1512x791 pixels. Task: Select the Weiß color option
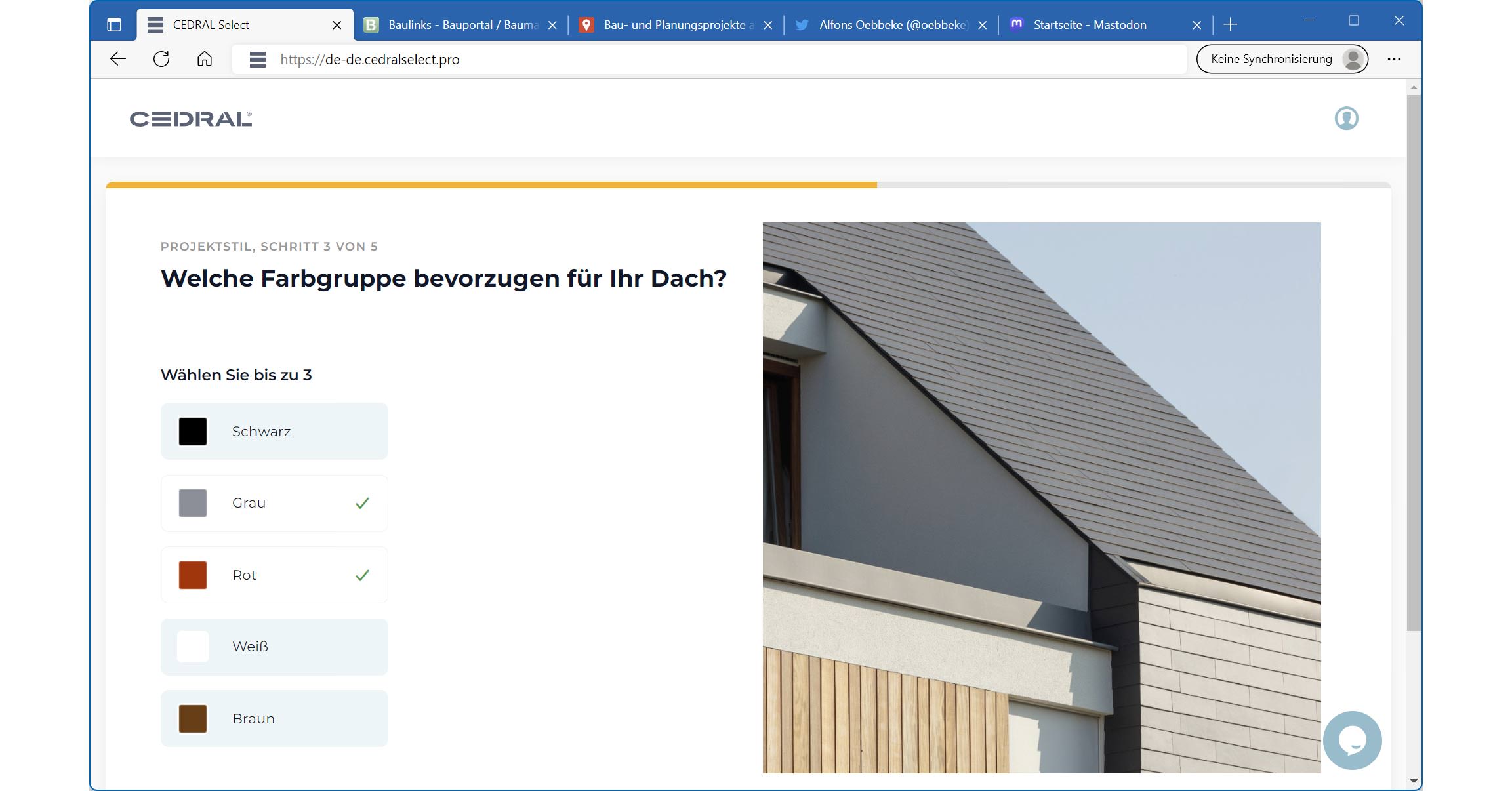click(x=274, y=647)
